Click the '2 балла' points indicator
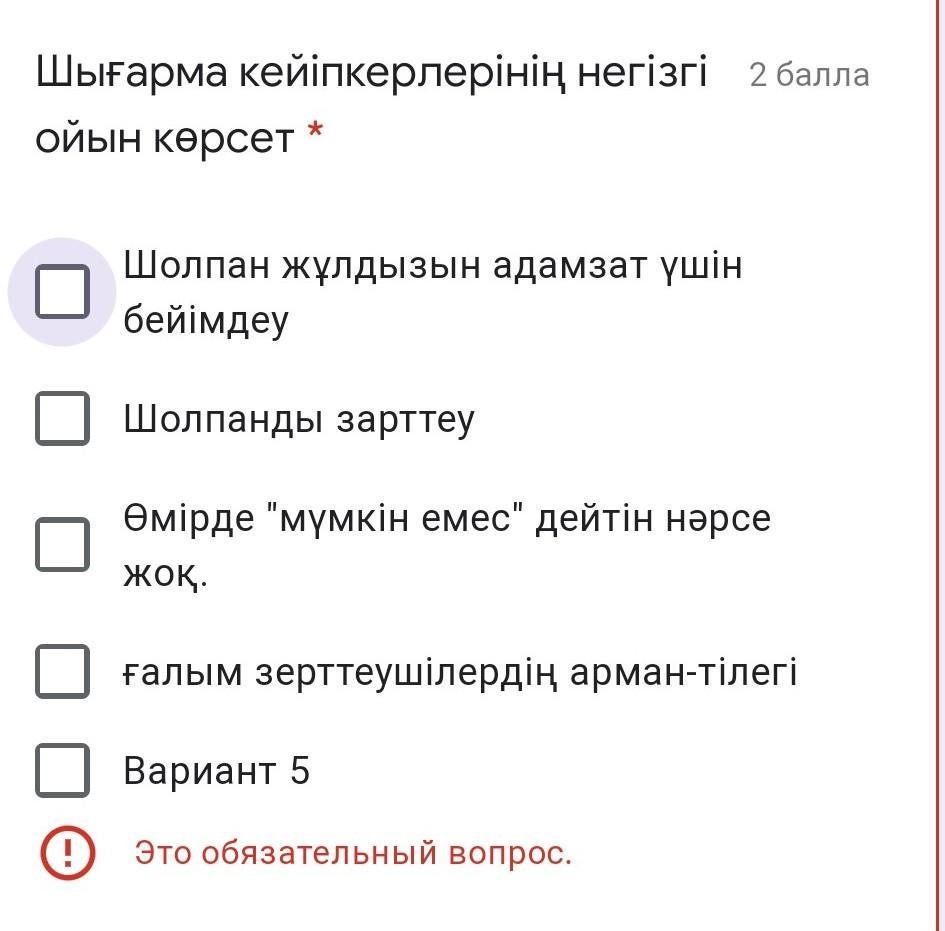This screenshot has height=931, width=945. pyautogui.click(x=809, y=75)
